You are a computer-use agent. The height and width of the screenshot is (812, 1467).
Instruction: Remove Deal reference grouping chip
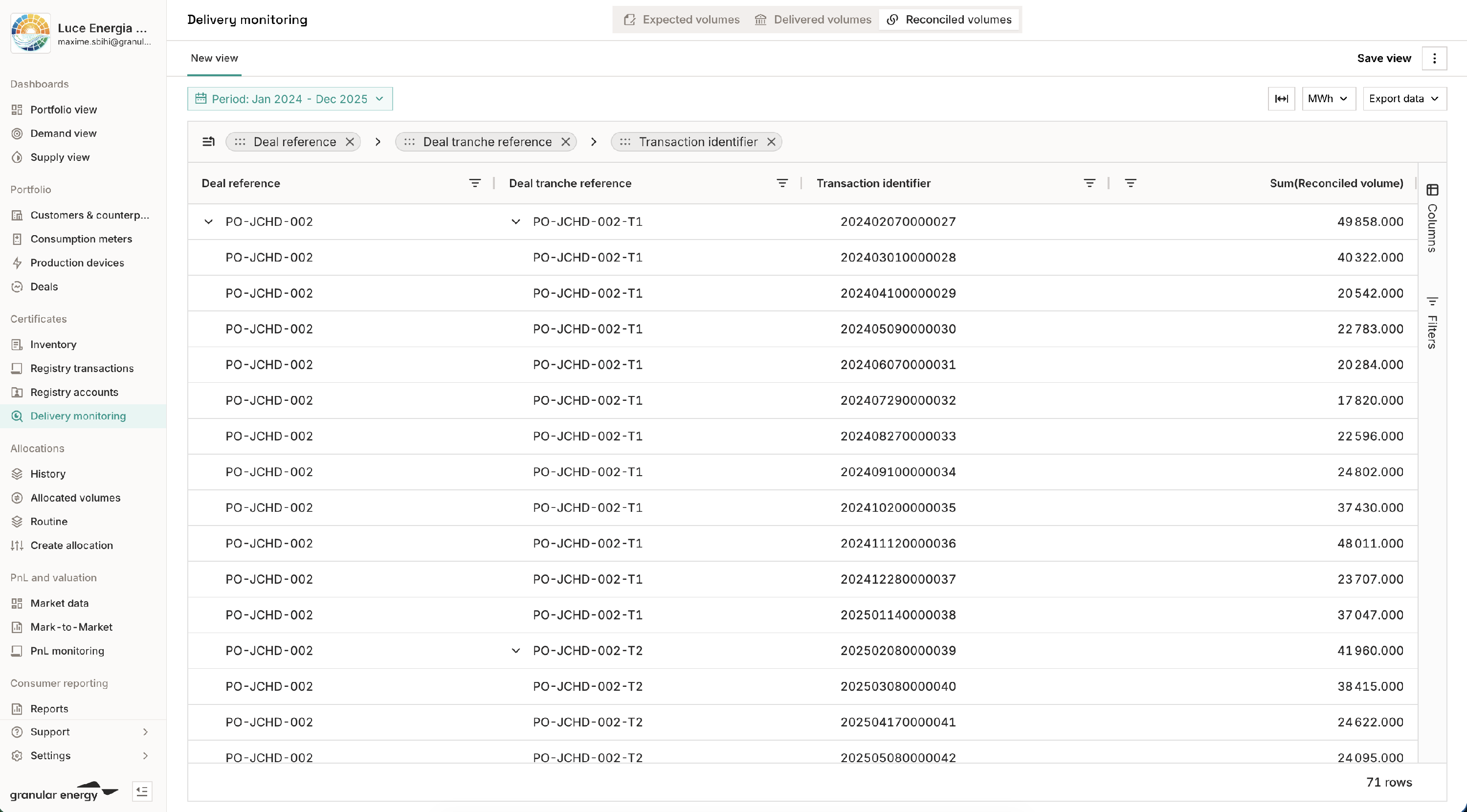(350, 142)
